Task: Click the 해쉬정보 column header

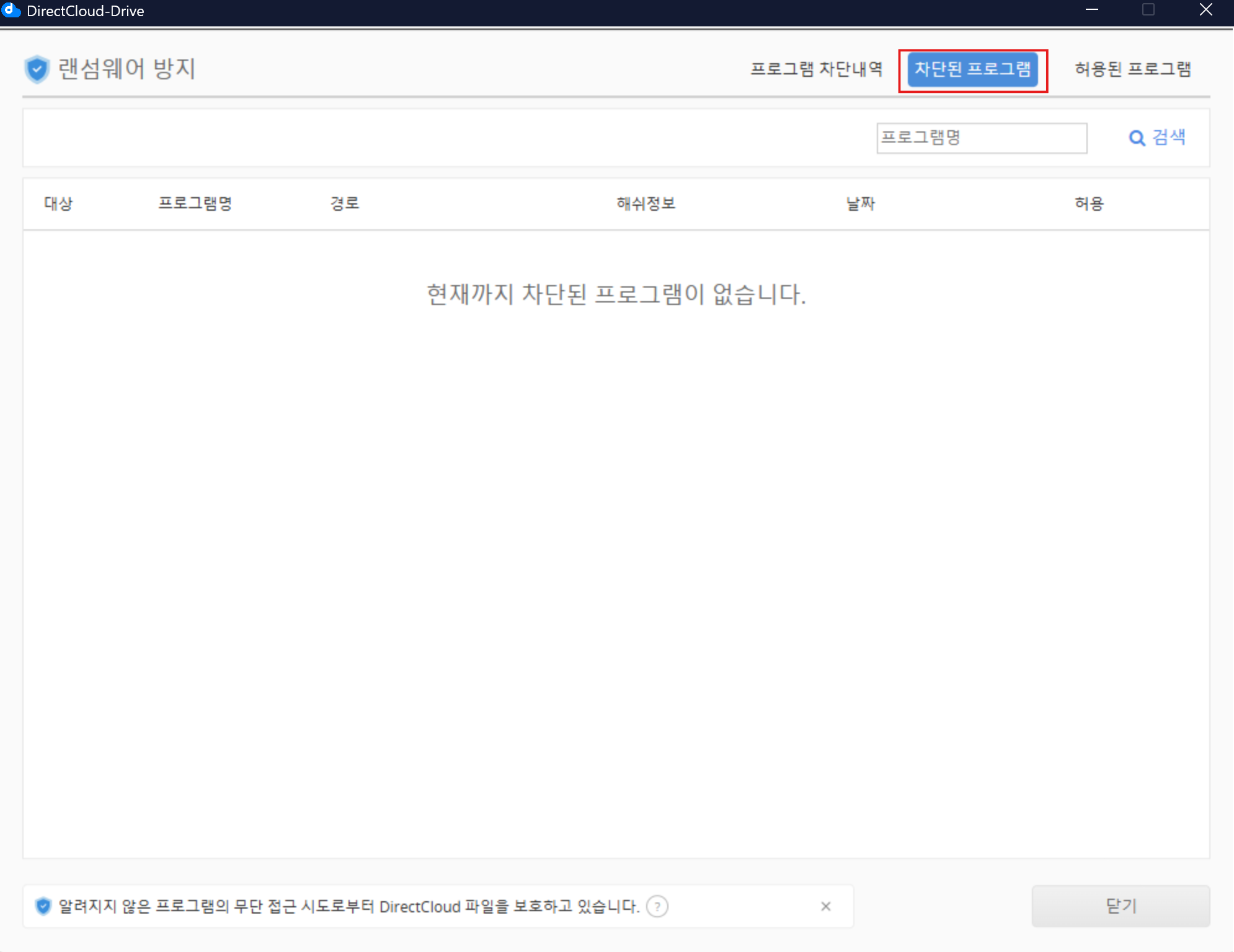Action: pos(646,203)
